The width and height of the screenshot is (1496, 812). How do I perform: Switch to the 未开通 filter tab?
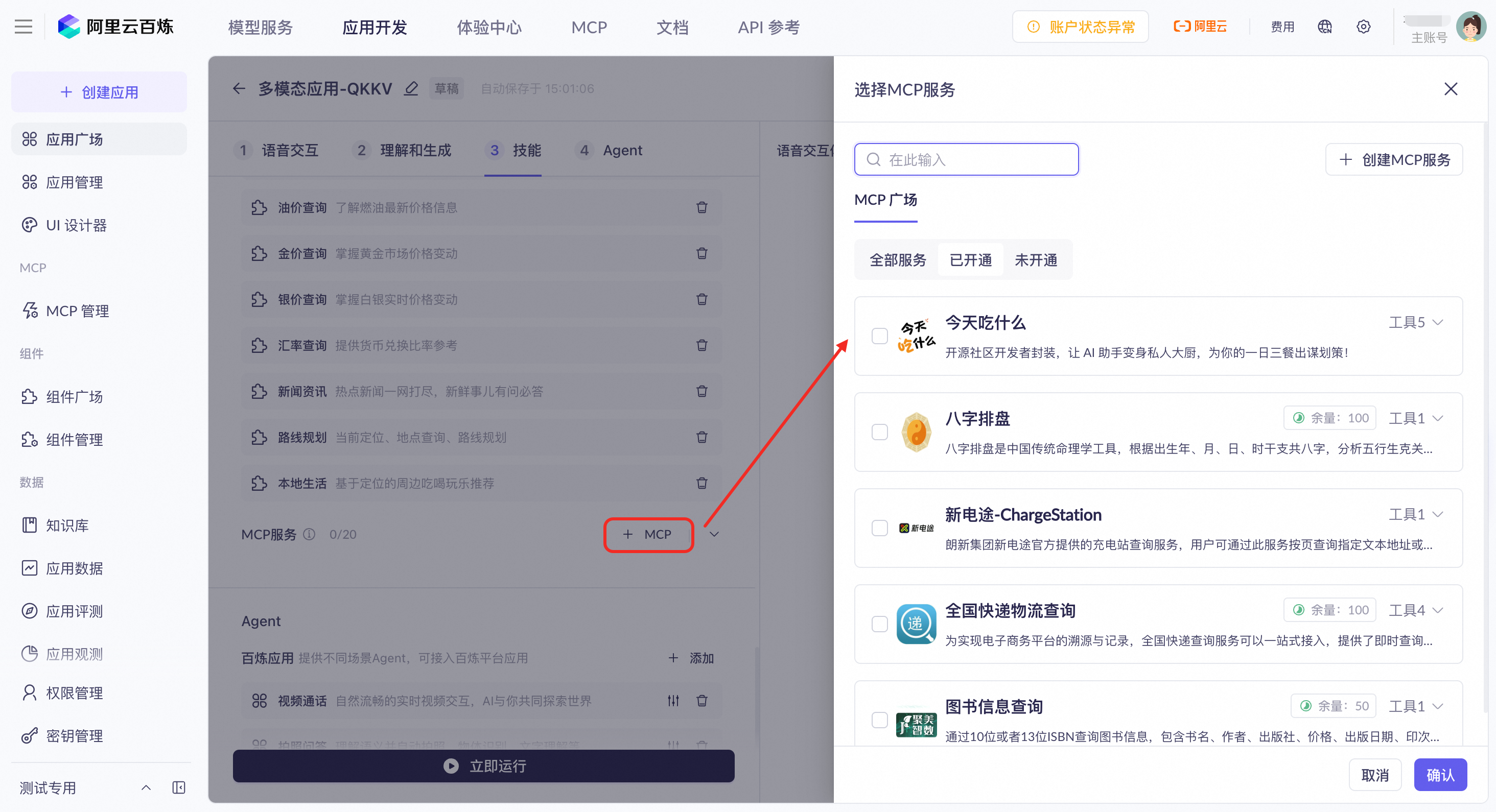1035,260
